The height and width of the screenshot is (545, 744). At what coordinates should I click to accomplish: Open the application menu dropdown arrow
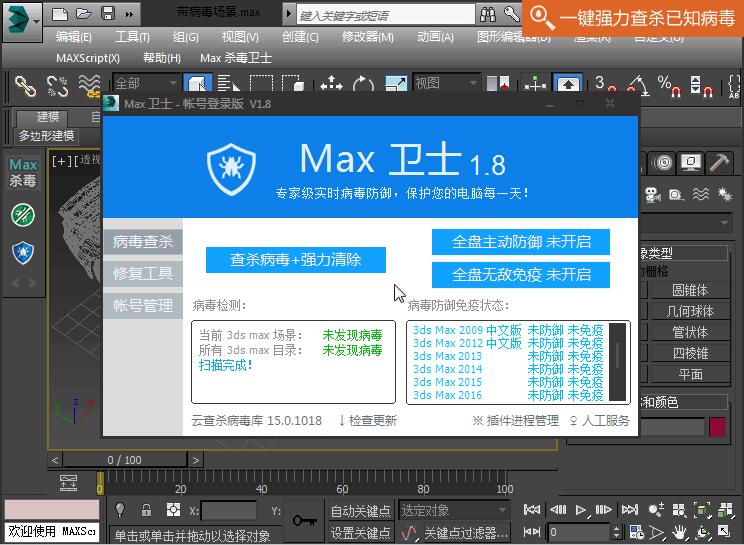click(37, 21)
